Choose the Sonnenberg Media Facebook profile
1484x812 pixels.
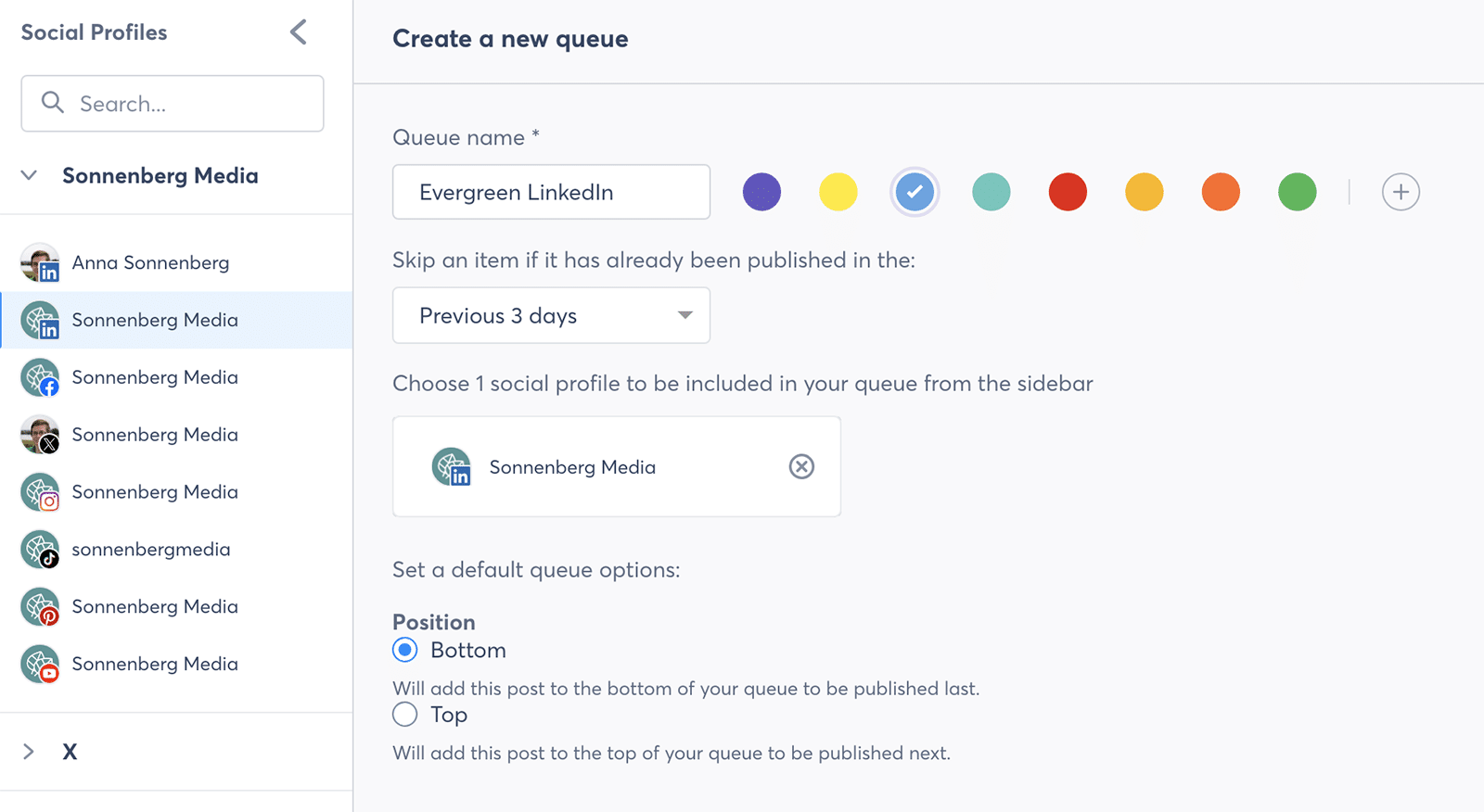pos(154,377)
